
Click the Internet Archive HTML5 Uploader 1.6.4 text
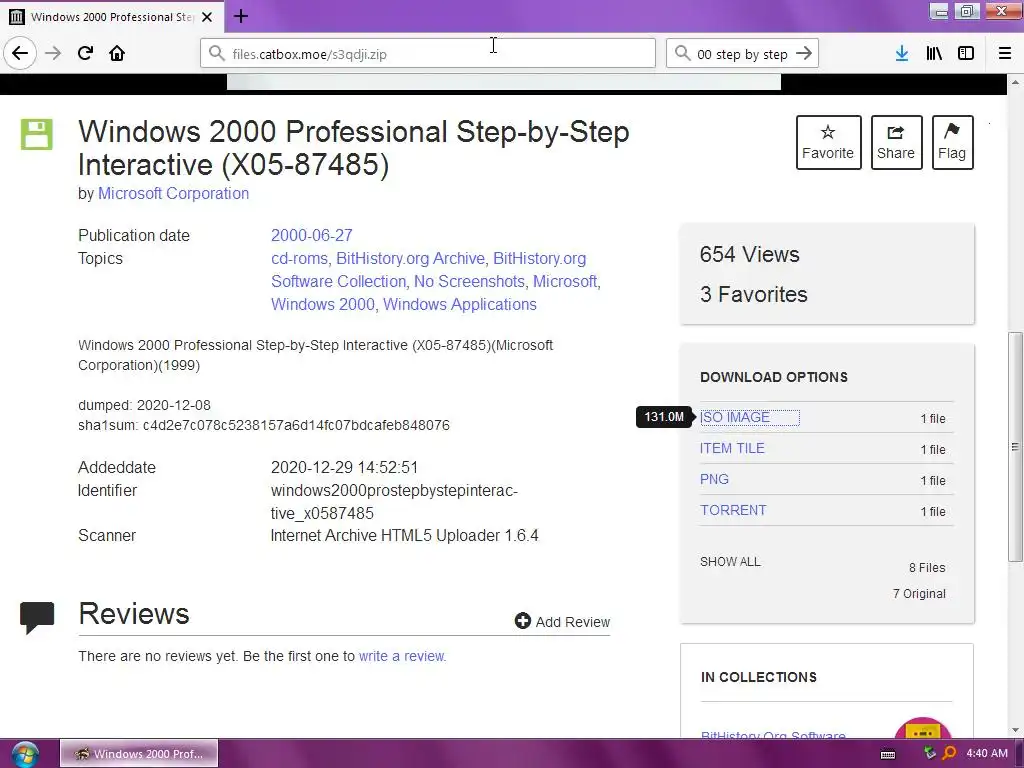coord(405,536)
